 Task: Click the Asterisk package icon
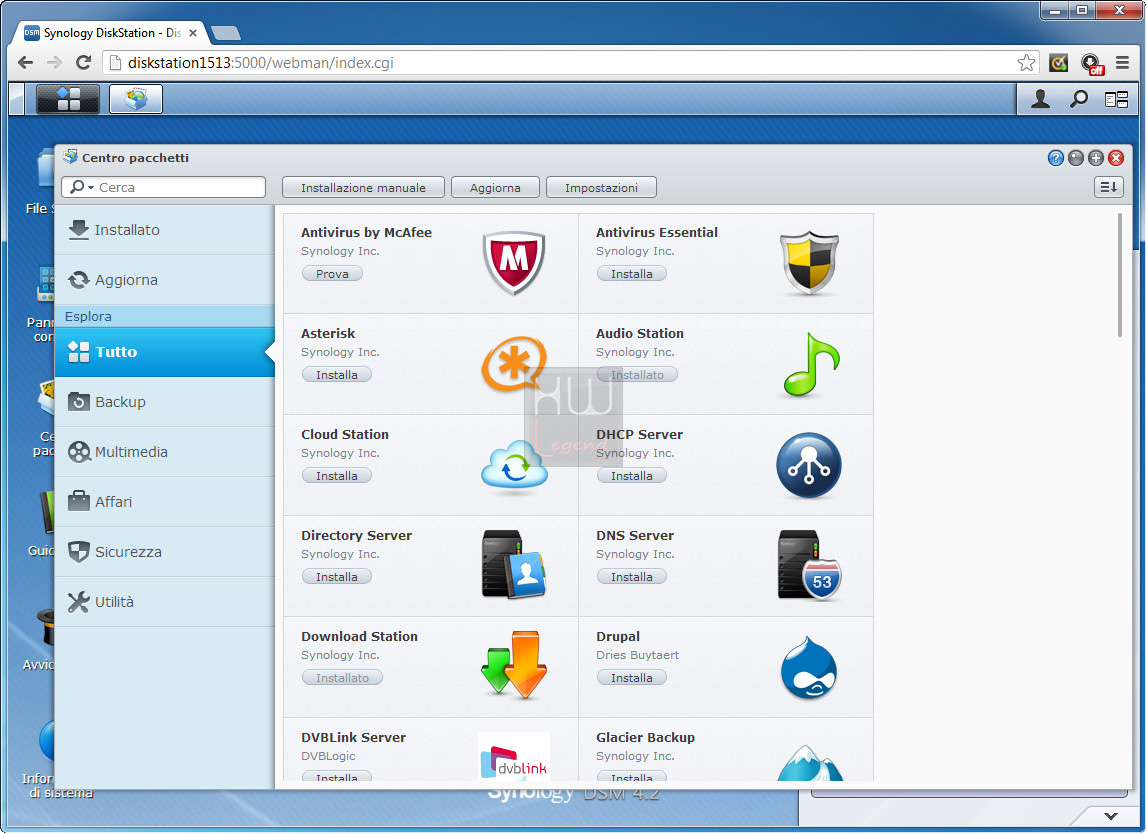pos(514,364)
